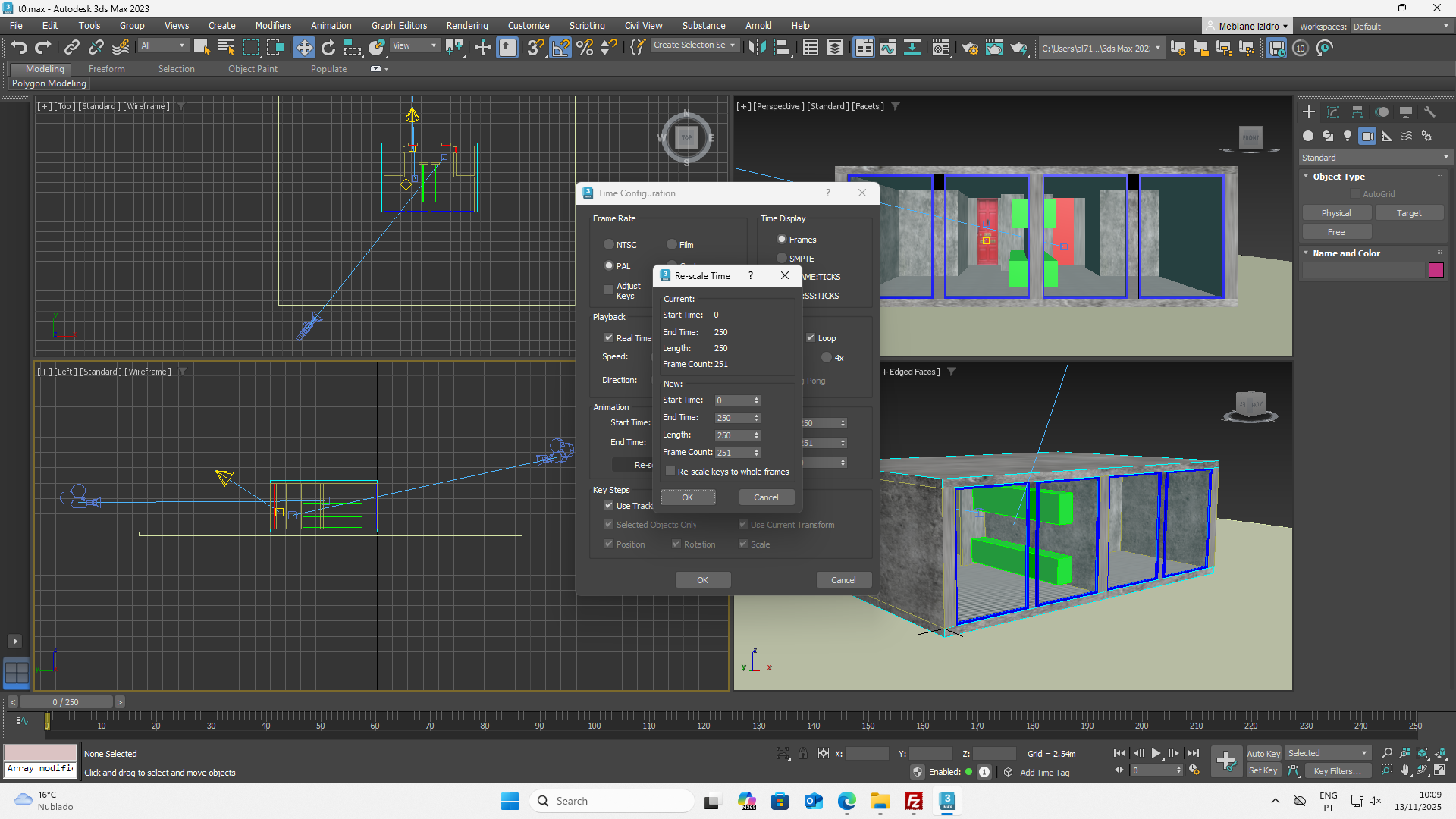This screenshot has height=819, width=1456.
Task: Click OK in Re-scale Time dialog
Action: (x=687, y=497)
